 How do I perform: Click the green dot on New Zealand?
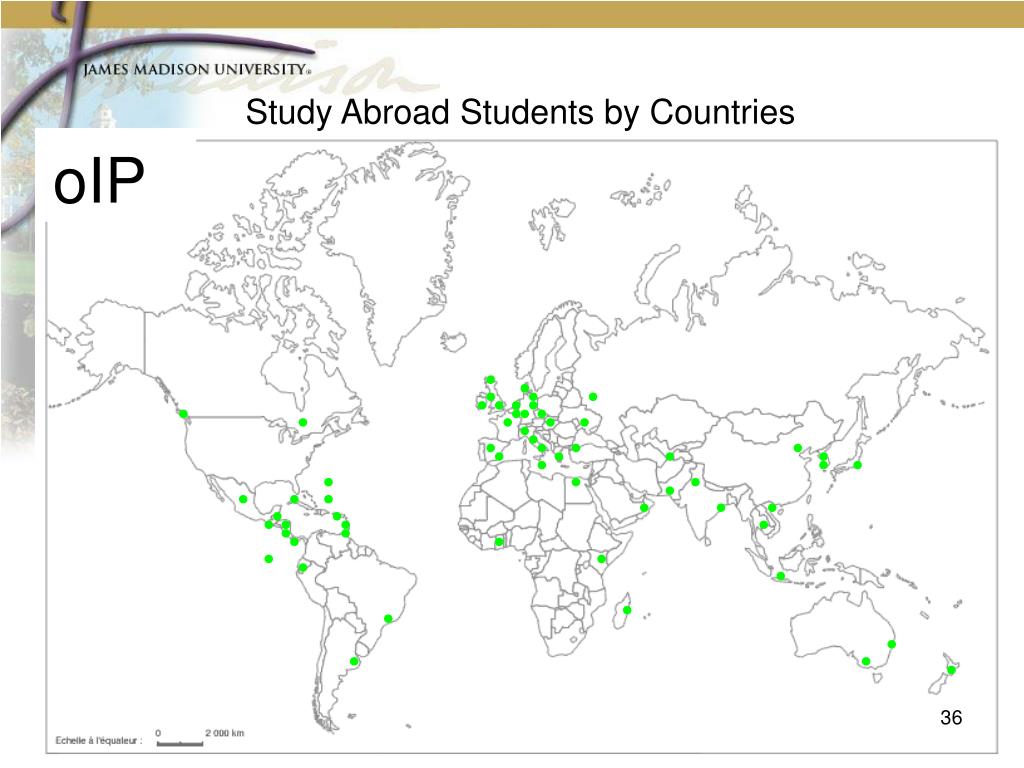[952, 670]
